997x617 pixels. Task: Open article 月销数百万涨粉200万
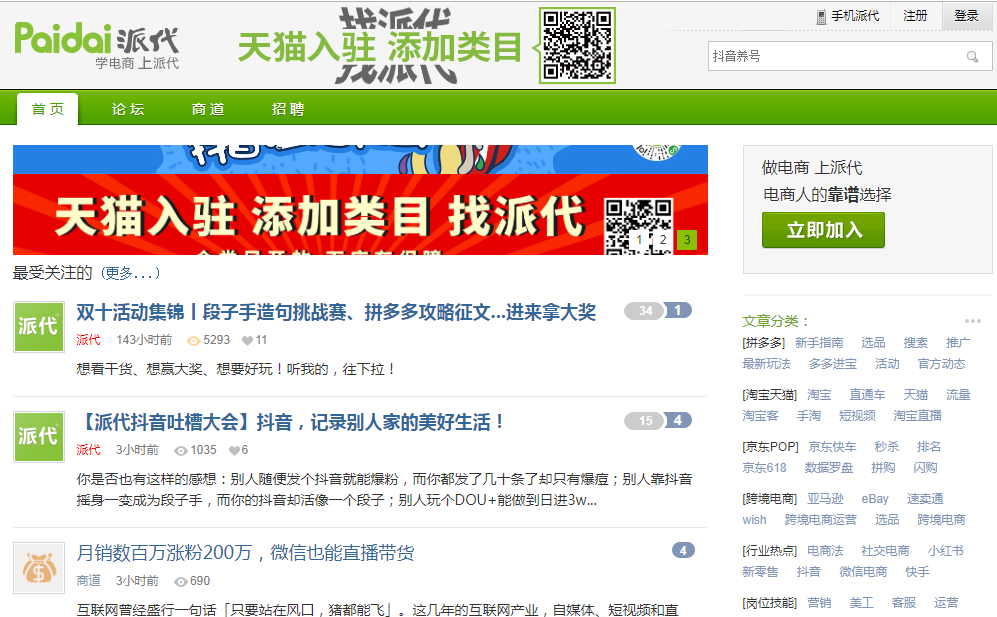click(245, 553)
